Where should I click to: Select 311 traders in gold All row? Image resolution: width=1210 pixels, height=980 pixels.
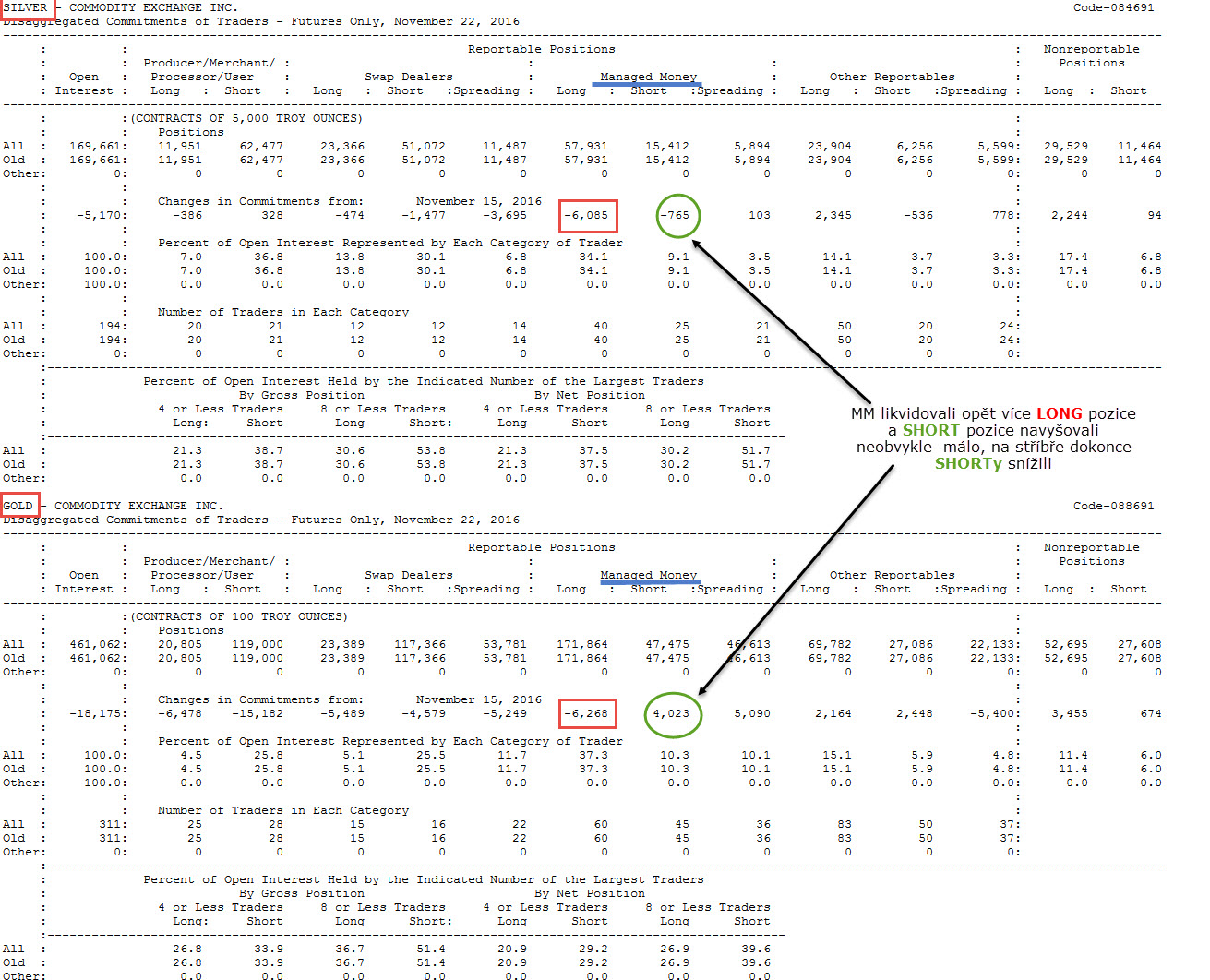[109, 824]
